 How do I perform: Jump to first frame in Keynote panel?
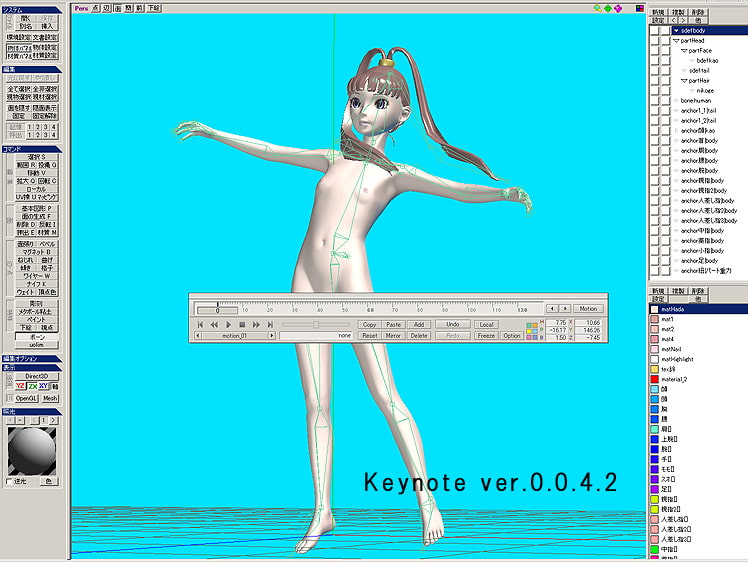(x=200, y=324)
